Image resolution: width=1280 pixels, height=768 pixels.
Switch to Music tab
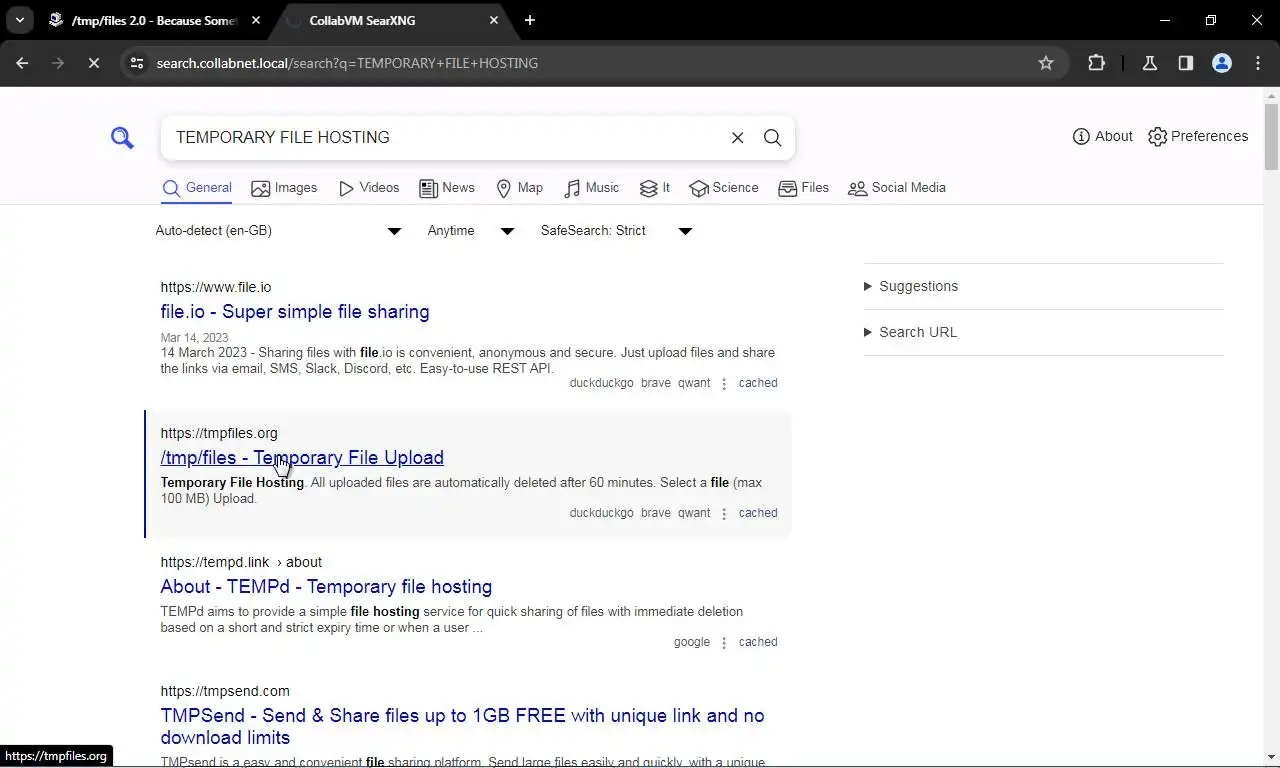click(x=591, y=188)
